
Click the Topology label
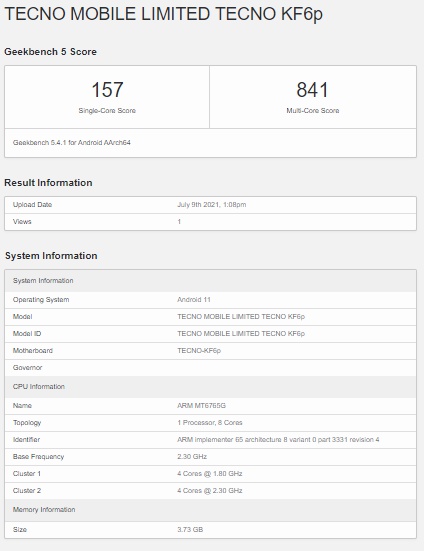pyautogui.click(x=27, y=423)
